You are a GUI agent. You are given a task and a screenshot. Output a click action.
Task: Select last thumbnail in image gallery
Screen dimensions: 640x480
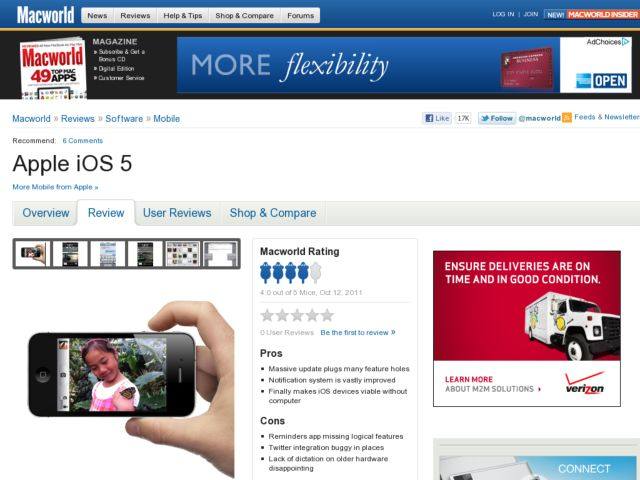coord(219,253)
